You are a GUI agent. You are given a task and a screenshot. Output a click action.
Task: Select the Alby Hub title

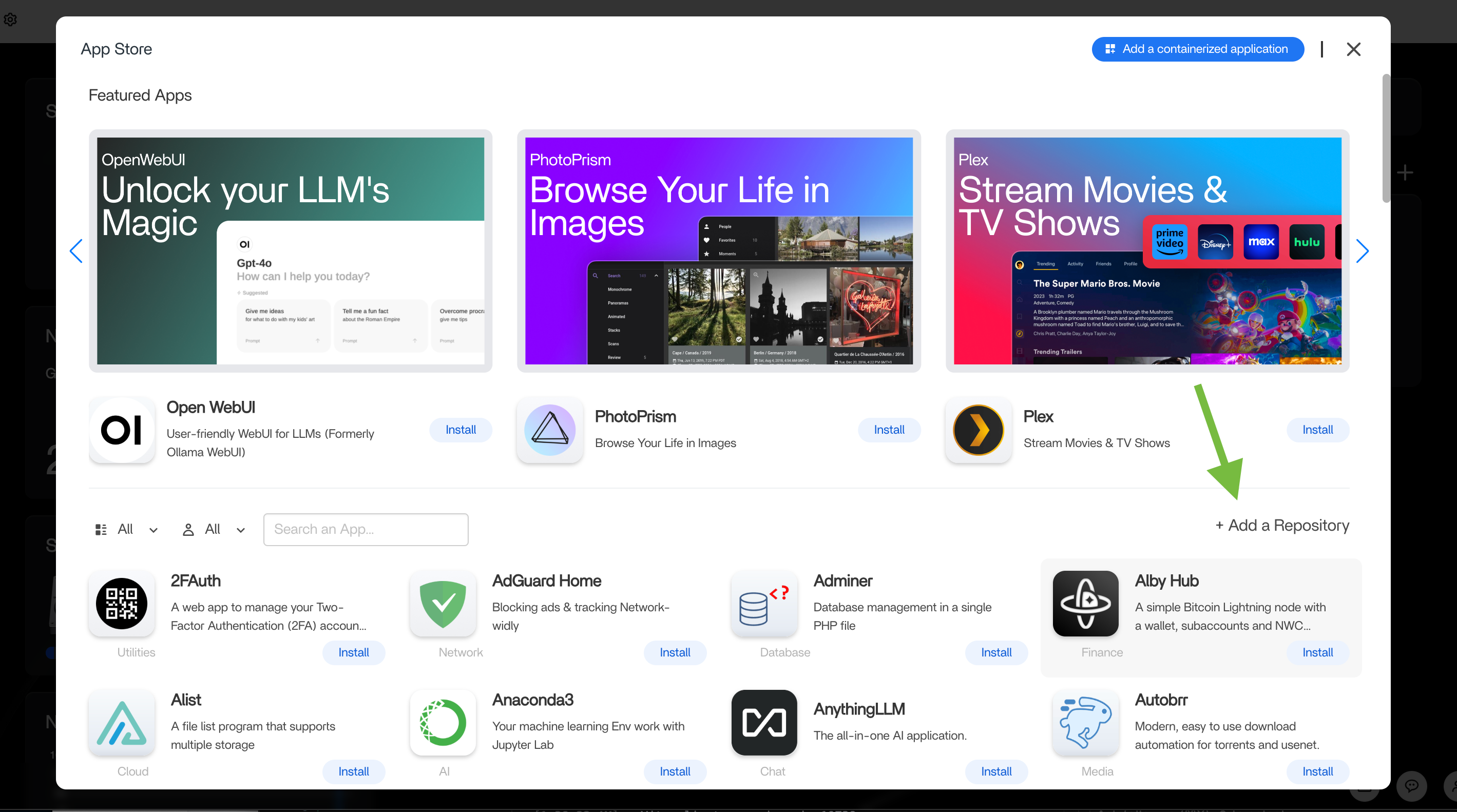tap(1166, 581)
